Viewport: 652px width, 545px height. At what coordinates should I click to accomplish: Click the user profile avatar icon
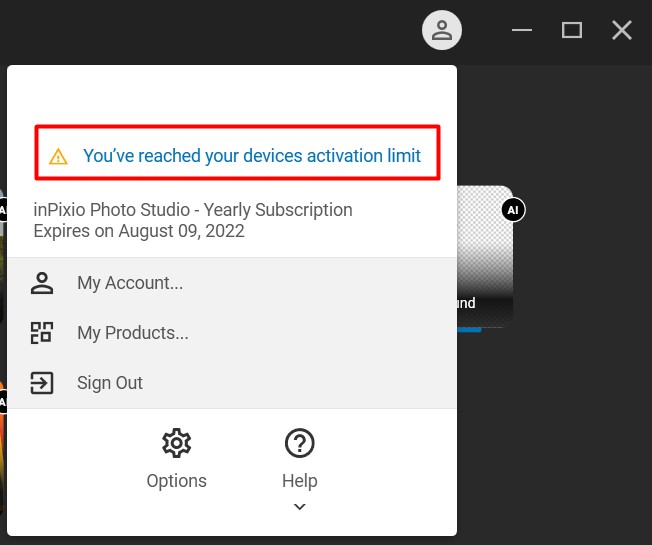(442, 30)
